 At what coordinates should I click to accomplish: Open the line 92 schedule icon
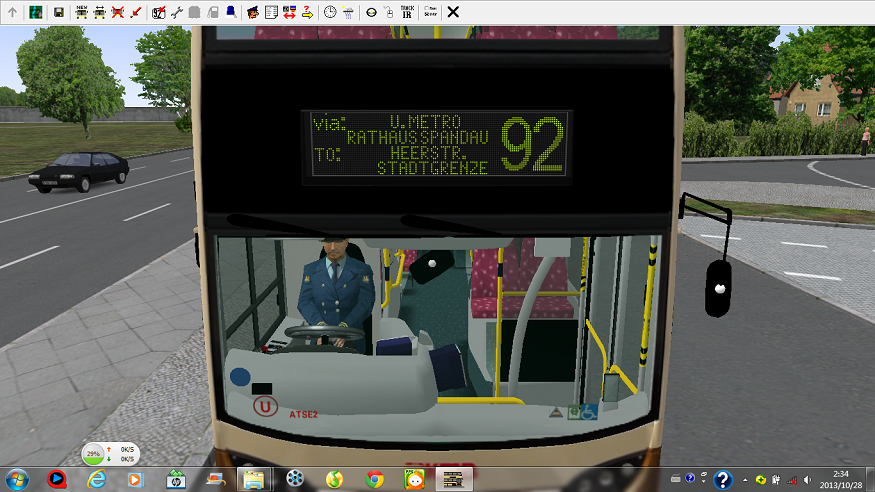tap(158, 12)
